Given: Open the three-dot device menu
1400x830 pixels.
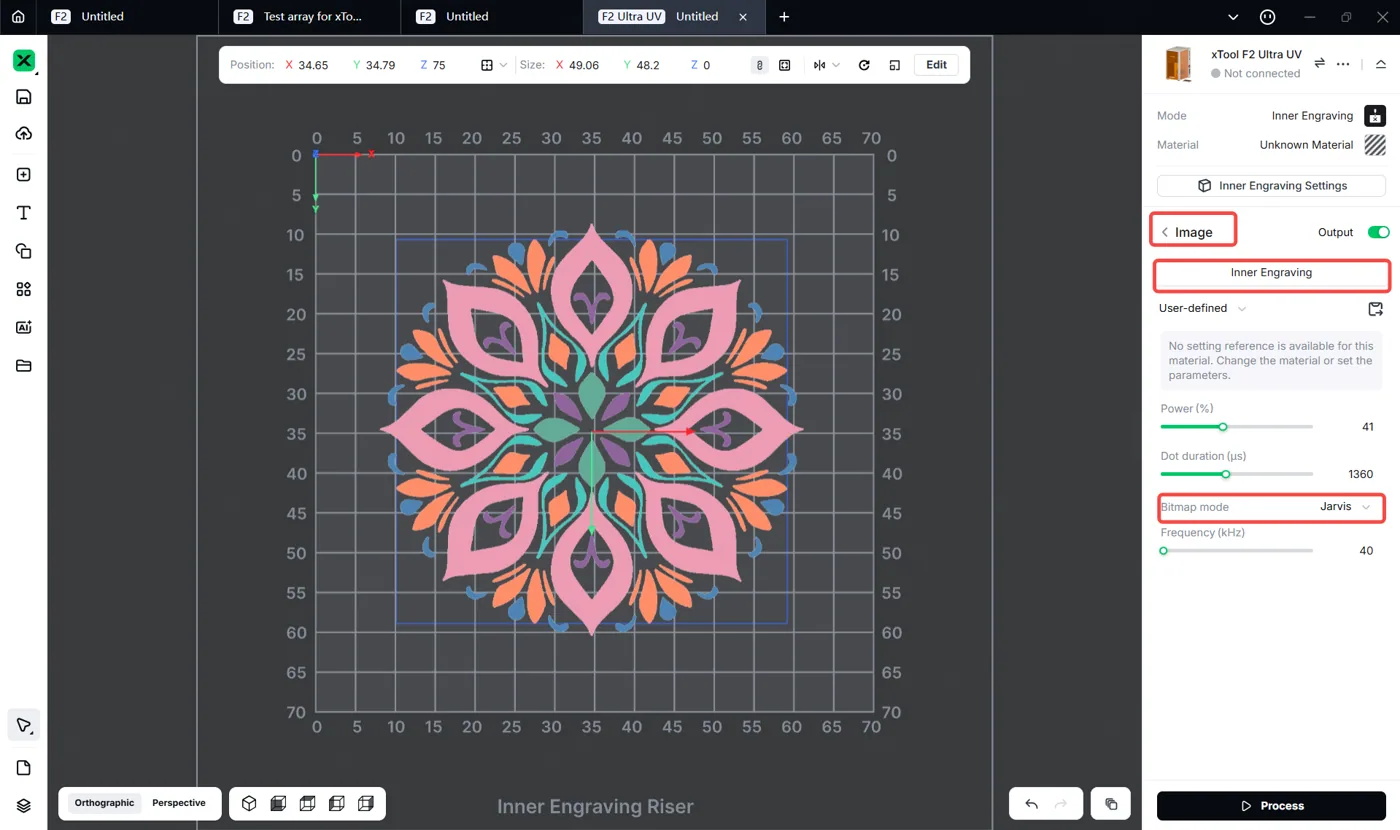Looking at the screenshot, I should 1343,63.
